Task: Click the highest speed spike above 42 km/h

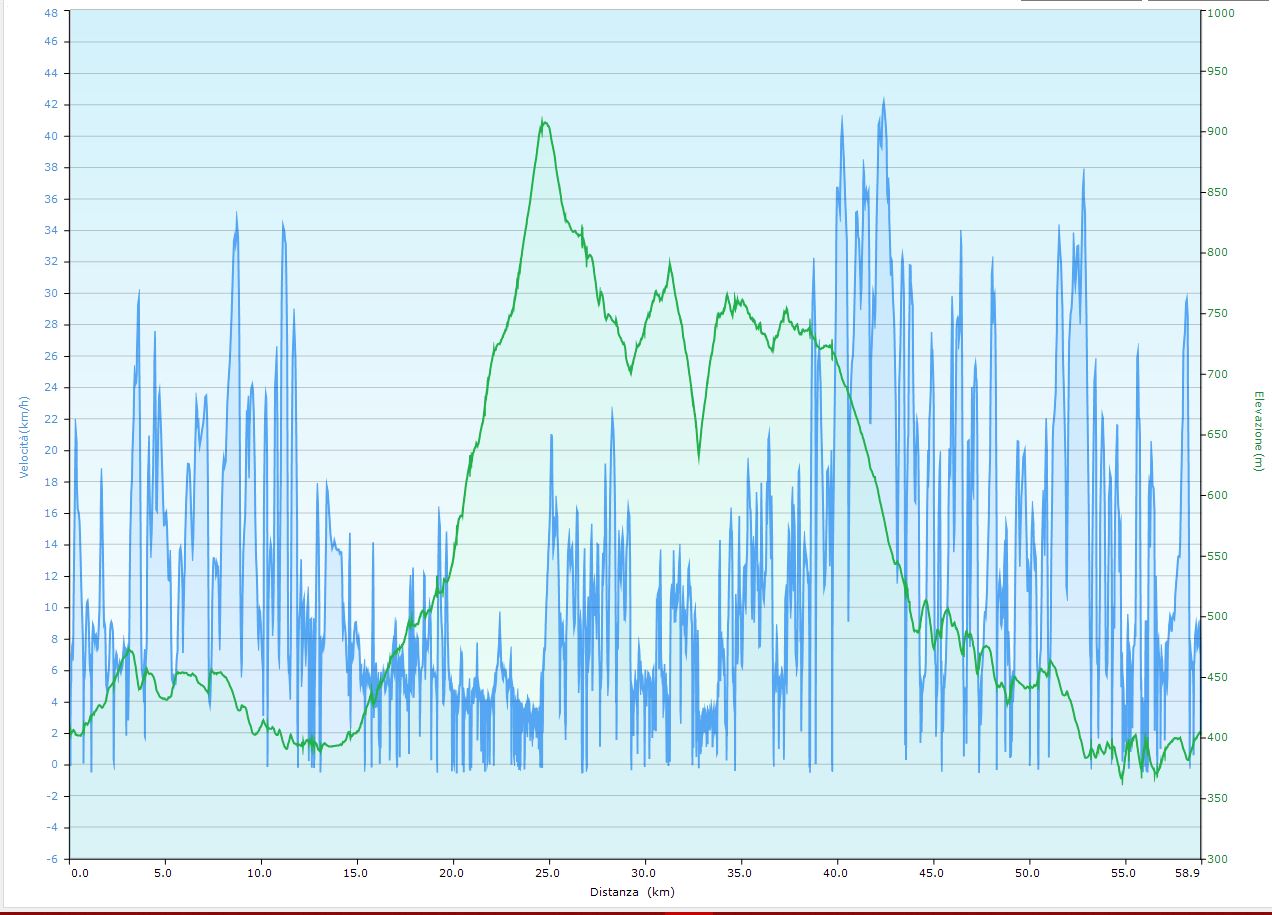Action: point(883,100)
